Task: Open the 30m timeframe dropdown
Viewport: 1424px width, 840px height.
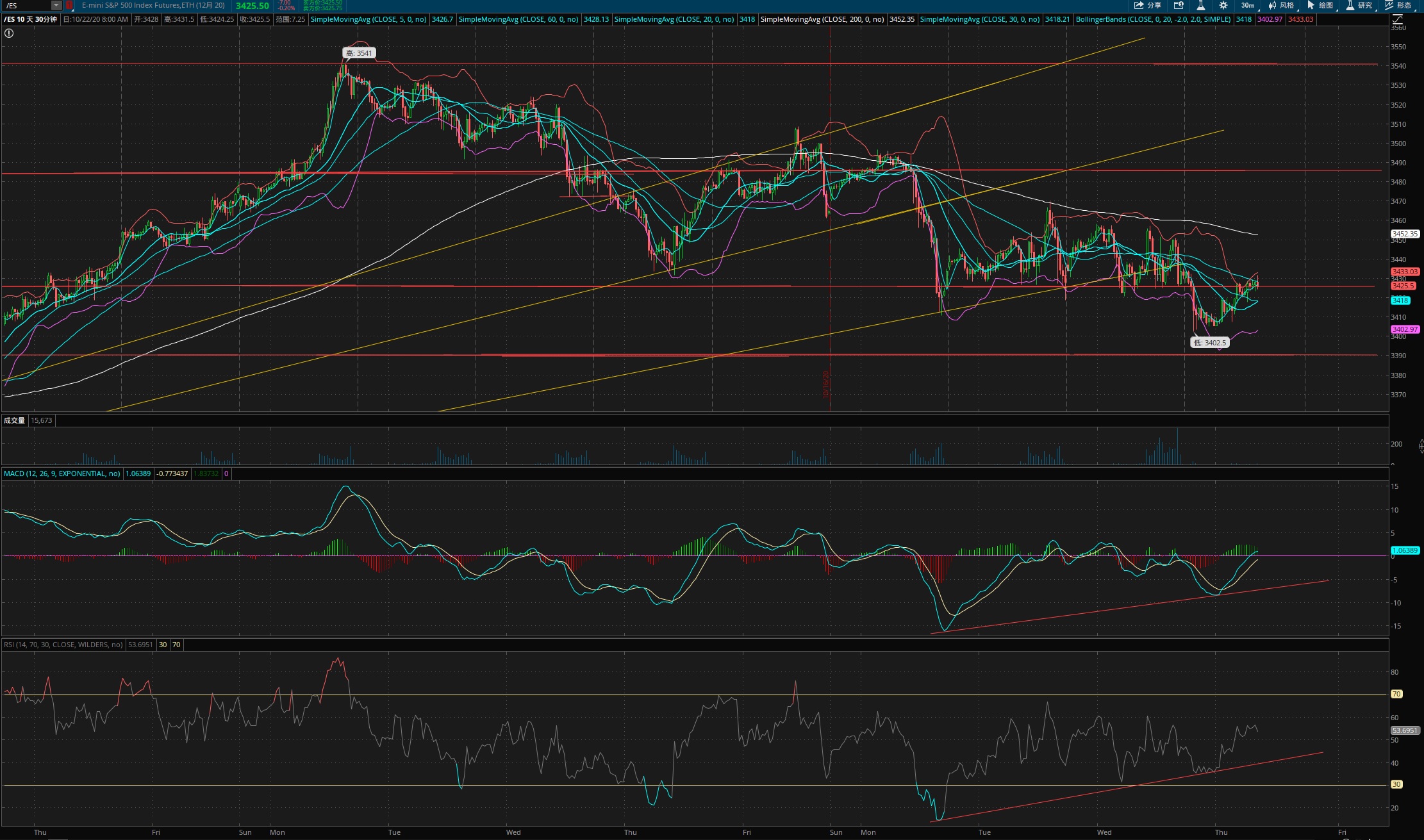Action: [x=1249, y=5]
